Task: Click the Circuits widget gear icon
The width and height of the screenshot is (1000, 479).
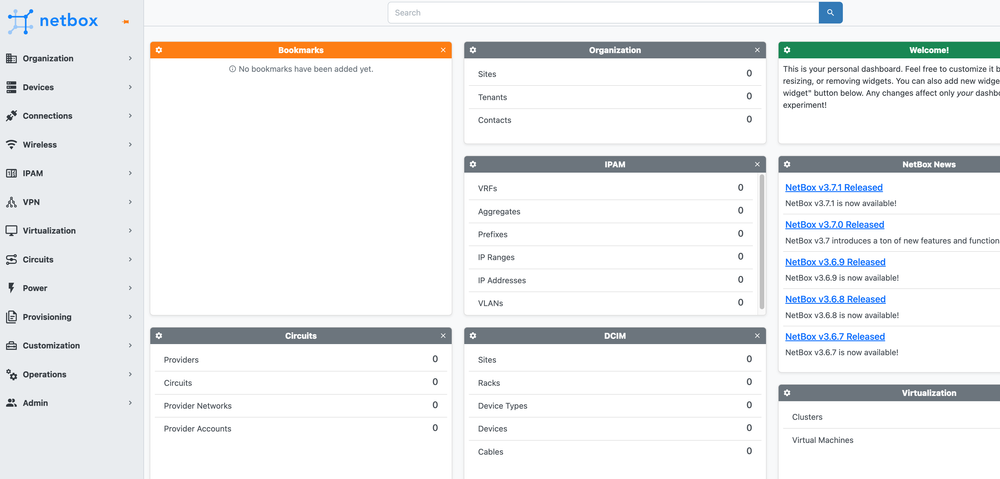Action: pyautogui.click(x=159, y=336)
